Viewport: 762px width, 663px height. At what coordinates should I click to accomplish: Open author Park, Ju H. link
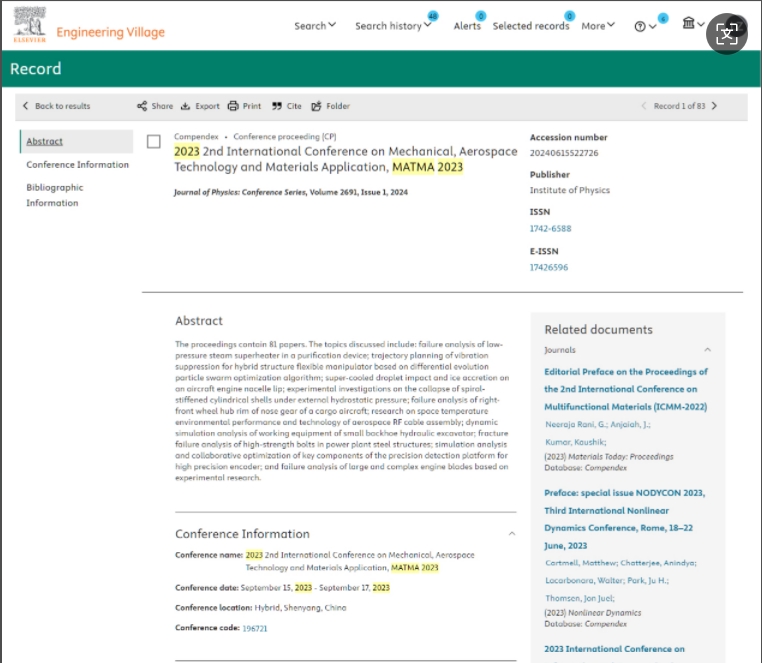coord(648,580)
